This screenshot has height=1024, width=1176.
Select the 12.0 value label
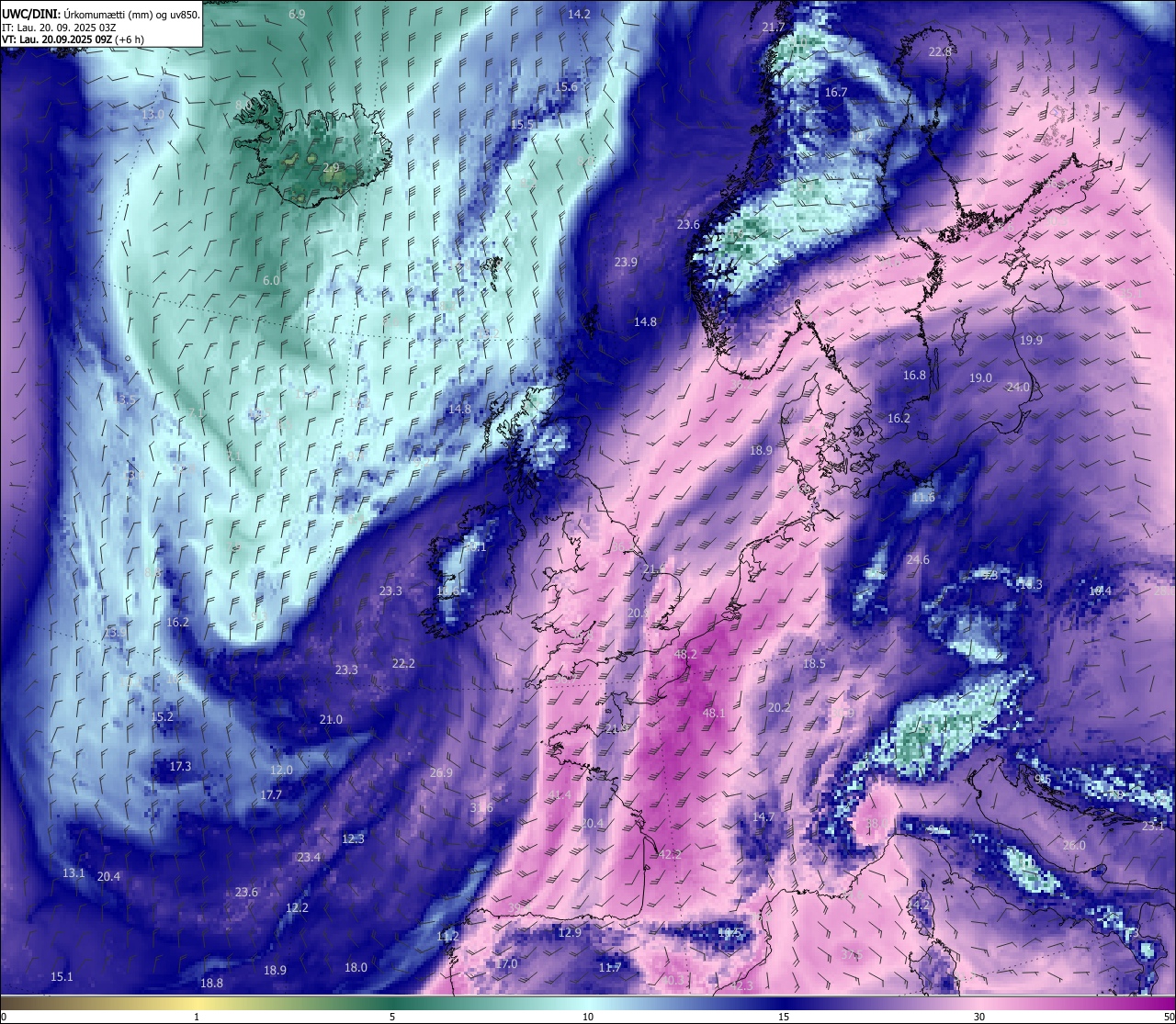(281, 770)
